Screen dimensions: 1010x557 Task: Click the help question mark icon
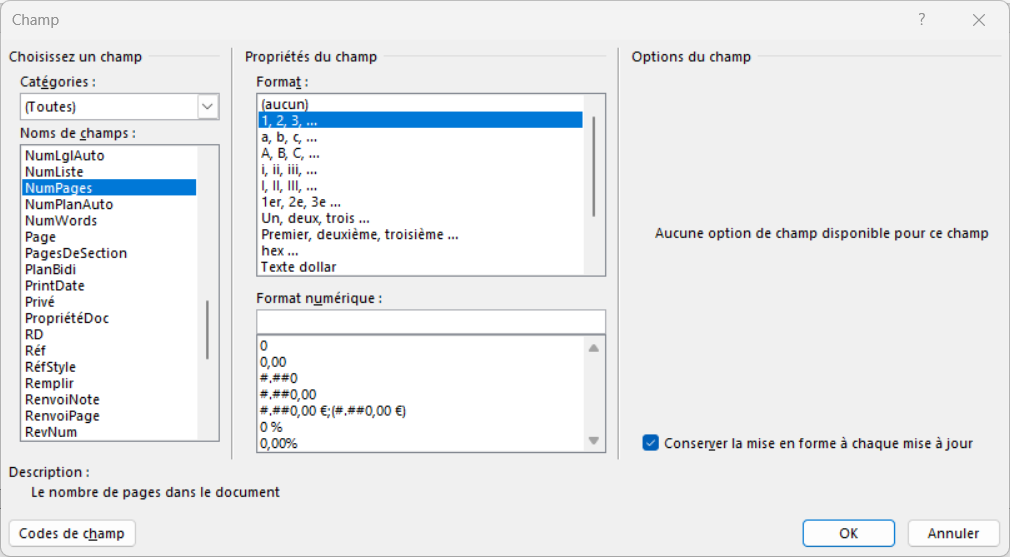coord(922,20)
